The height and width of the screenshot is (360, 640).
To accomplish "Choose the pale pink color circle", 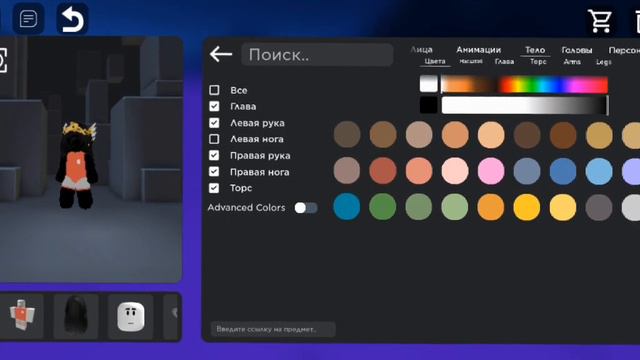I will coord(455,171).
